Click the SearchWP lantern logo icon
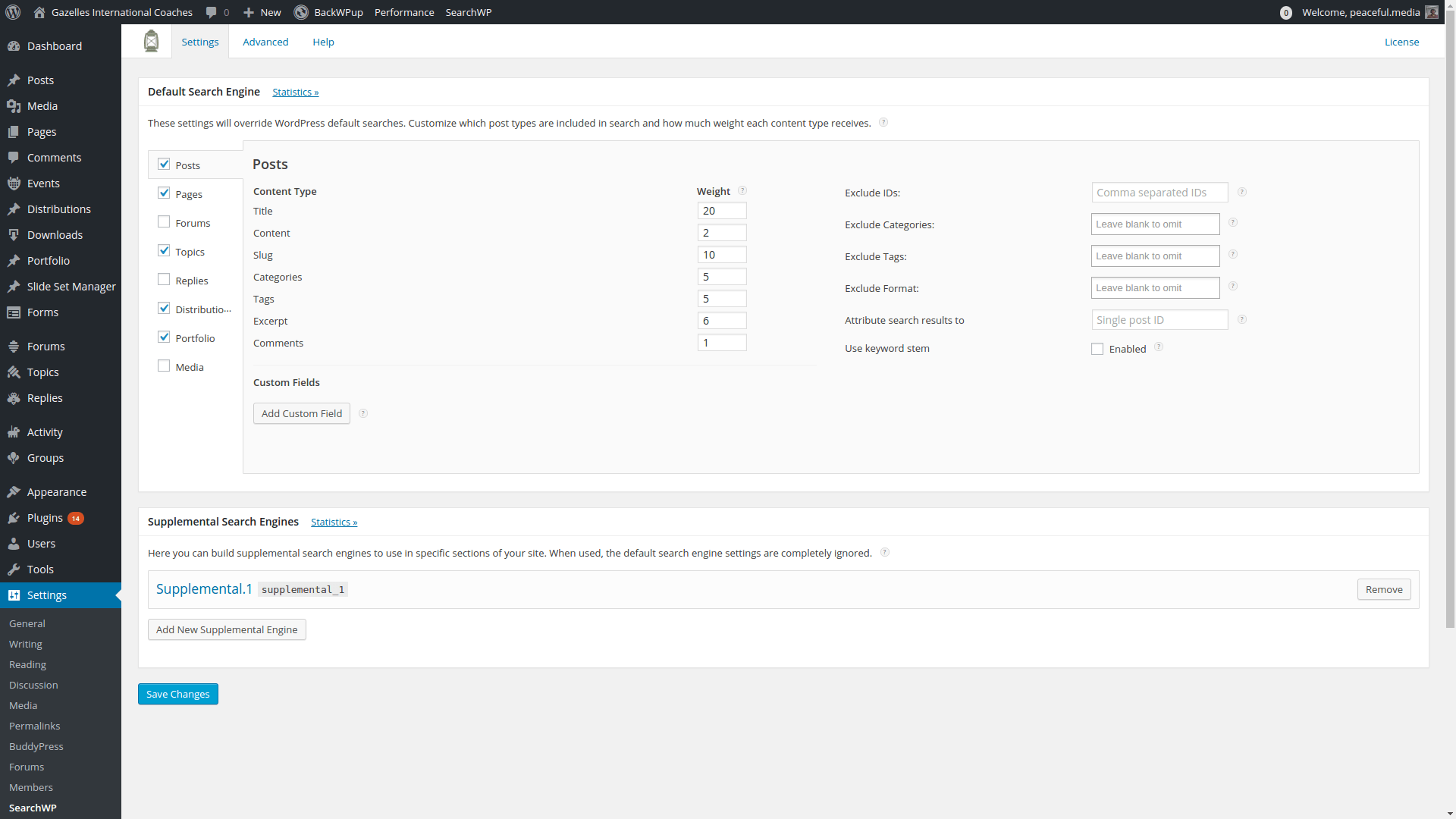 tap(152, 41)
